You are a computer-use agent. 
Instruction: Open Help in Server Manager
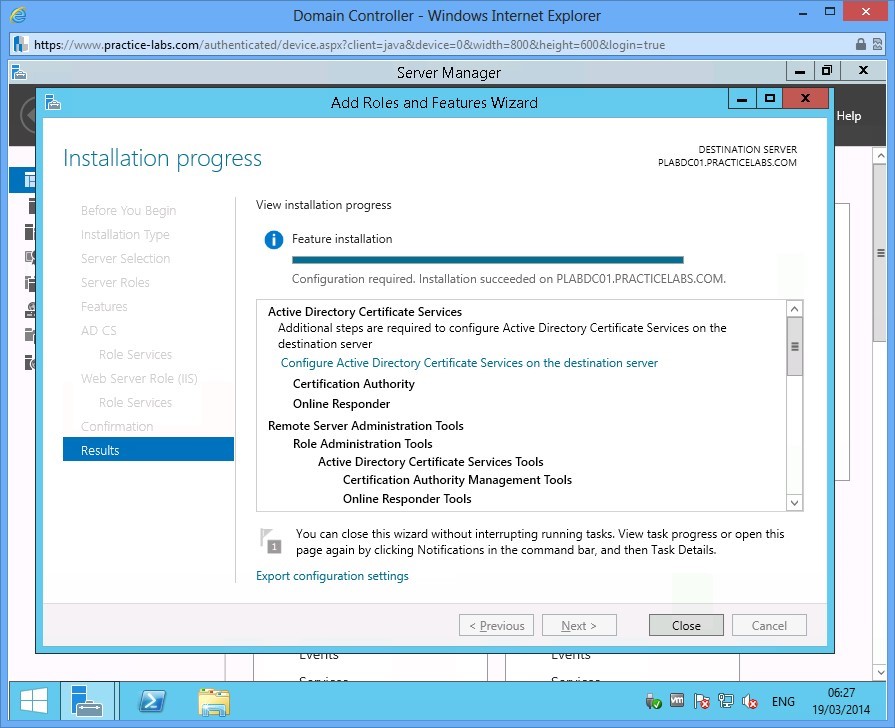[x=847, y=115]
